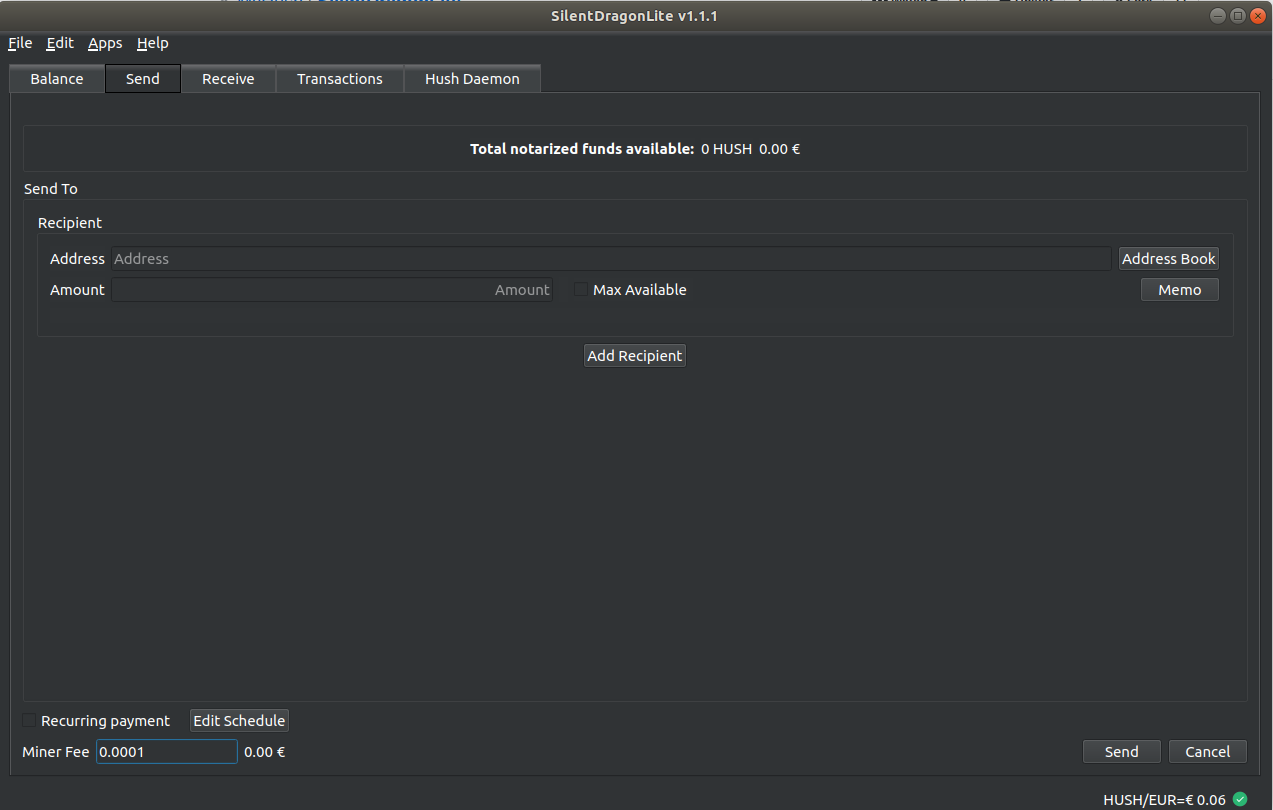The image size is (1273, 810).
Task: Click the green connection status icon
Action: click(1240, 799)
